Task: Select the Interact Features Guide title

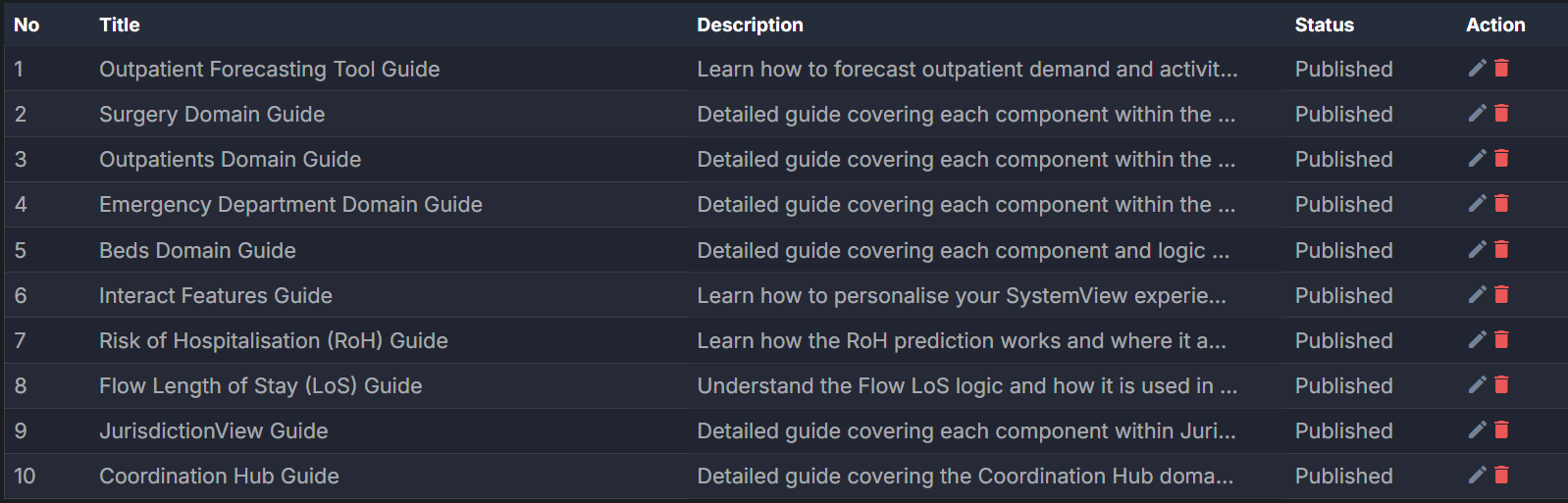Action: [x=216, y=296]
